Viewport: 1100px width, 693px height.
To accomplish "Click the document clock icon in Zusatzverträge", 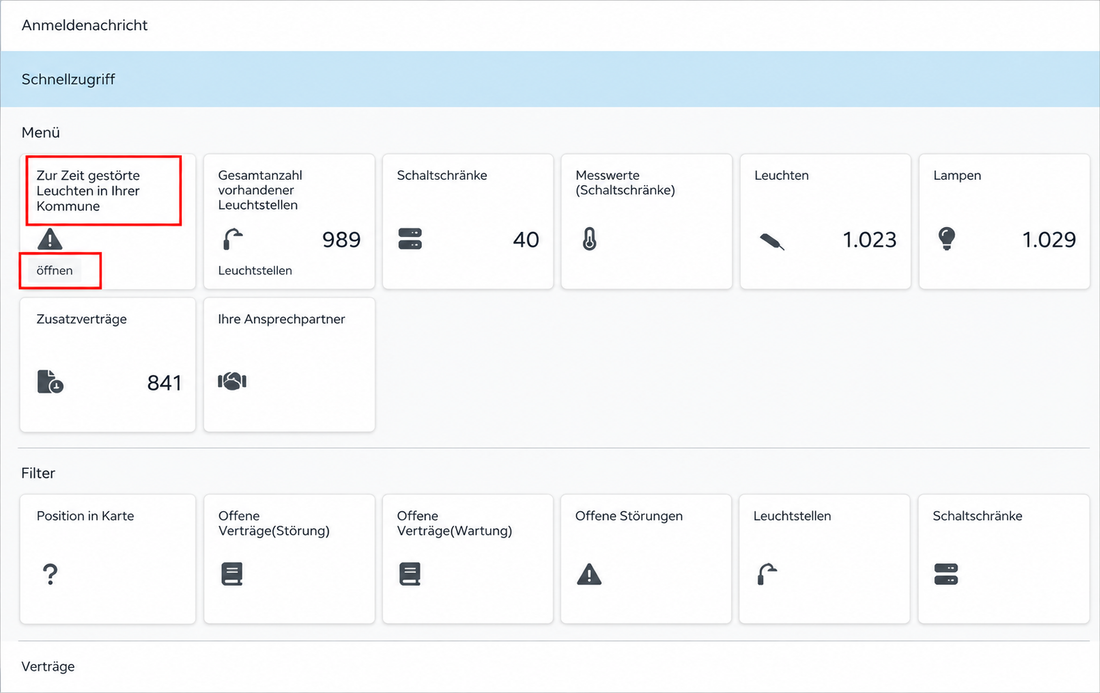I will [50, 382].
